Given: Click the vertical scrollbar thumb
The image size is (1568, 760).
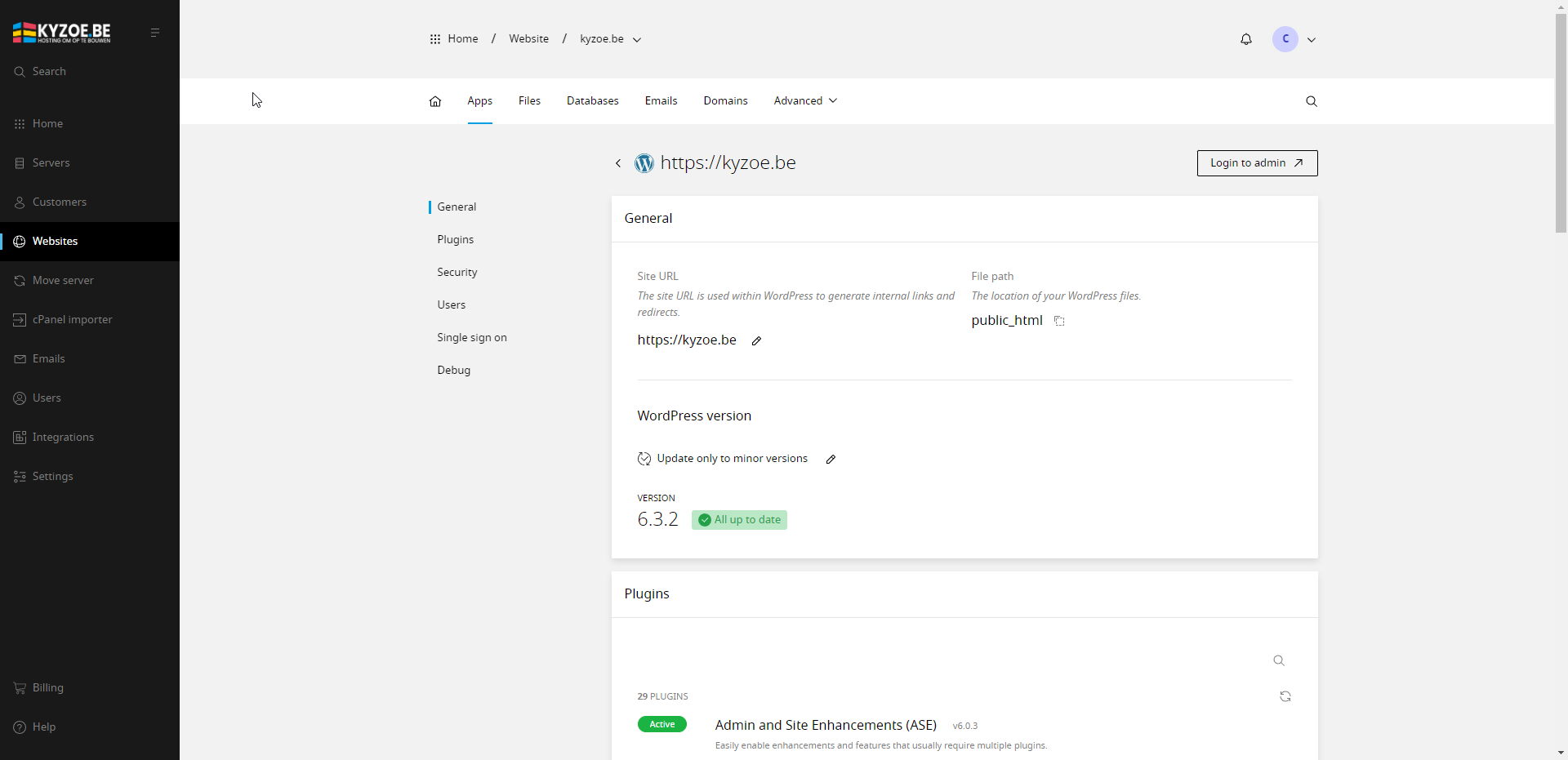Looking at the screenshot, I should click(1561, 122).
